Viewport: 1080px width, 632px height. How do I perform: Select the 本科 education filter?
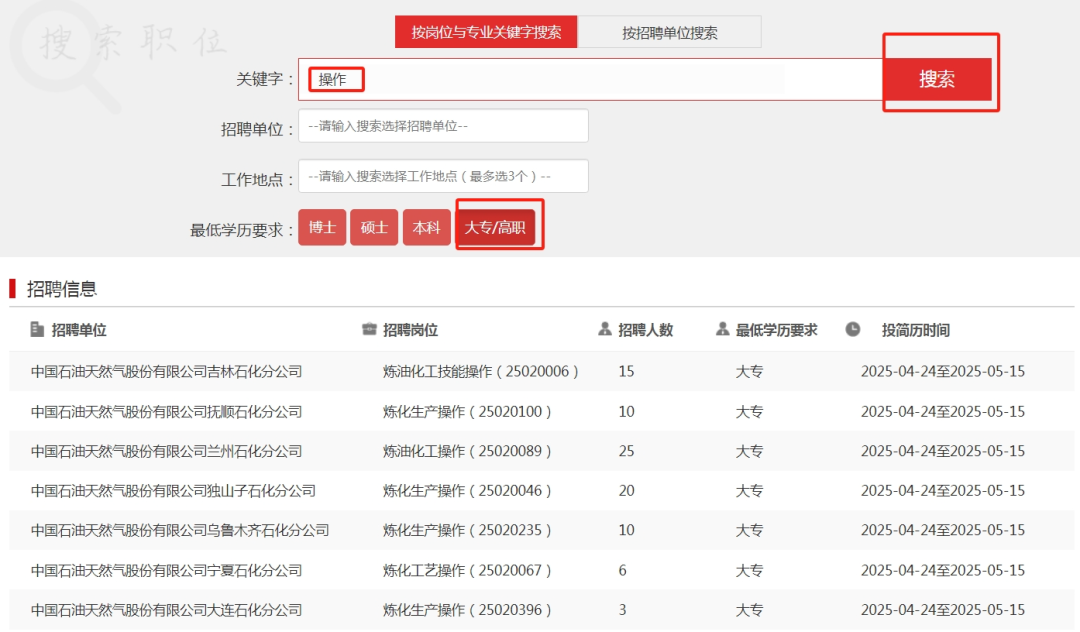426,228
